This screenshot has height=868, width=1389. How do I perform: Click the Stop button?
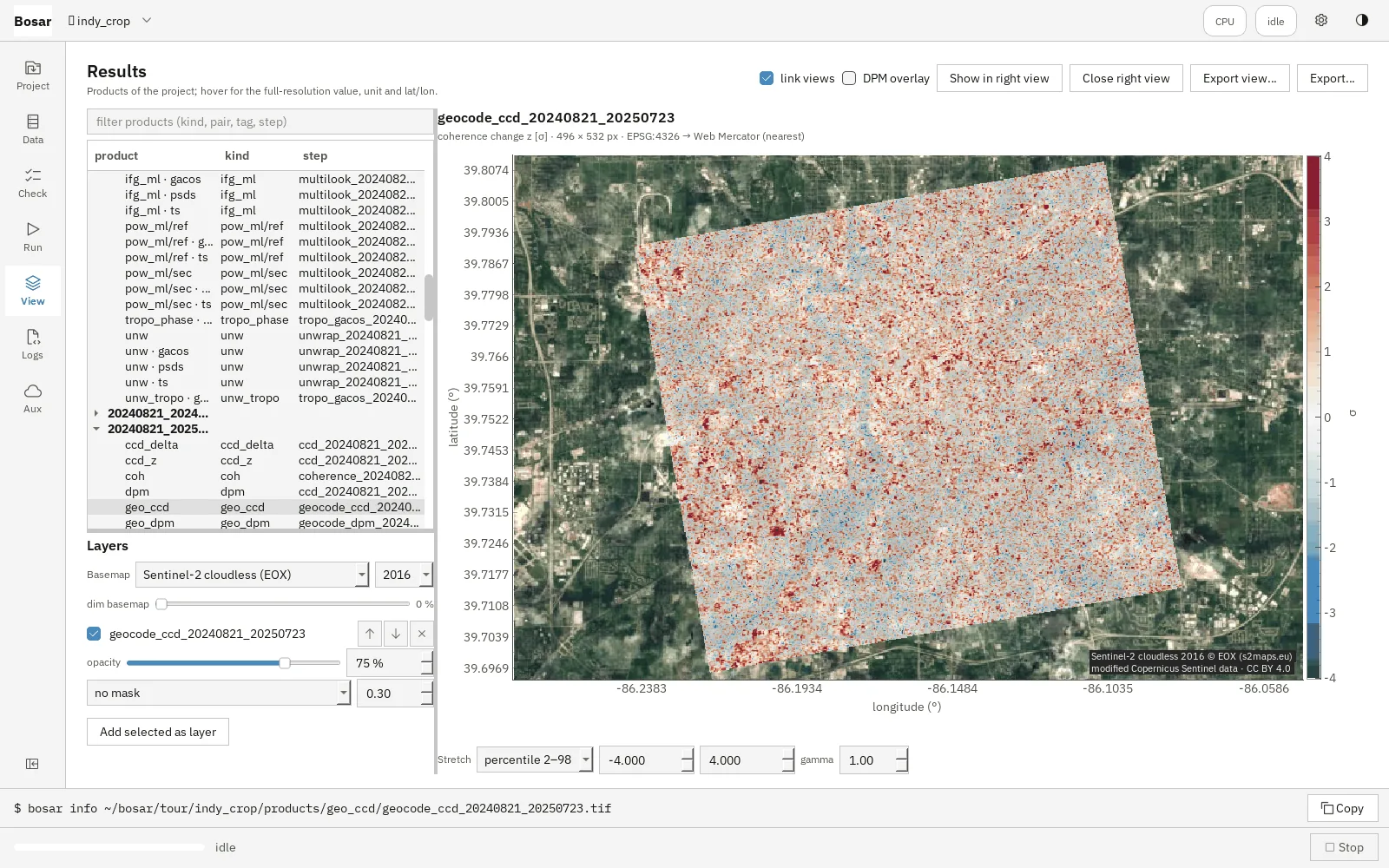pyautogui.click(x=1344, y=847)
